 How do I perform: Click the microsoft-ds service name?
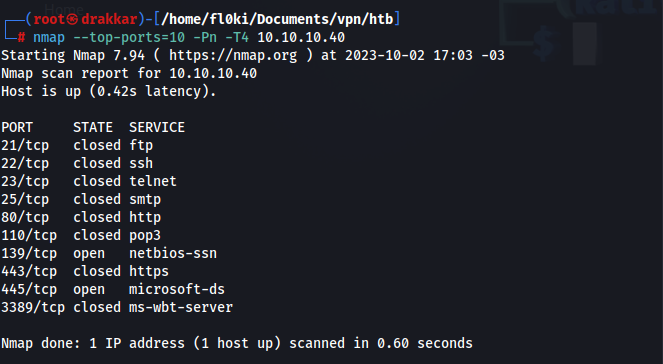[177, 289]
